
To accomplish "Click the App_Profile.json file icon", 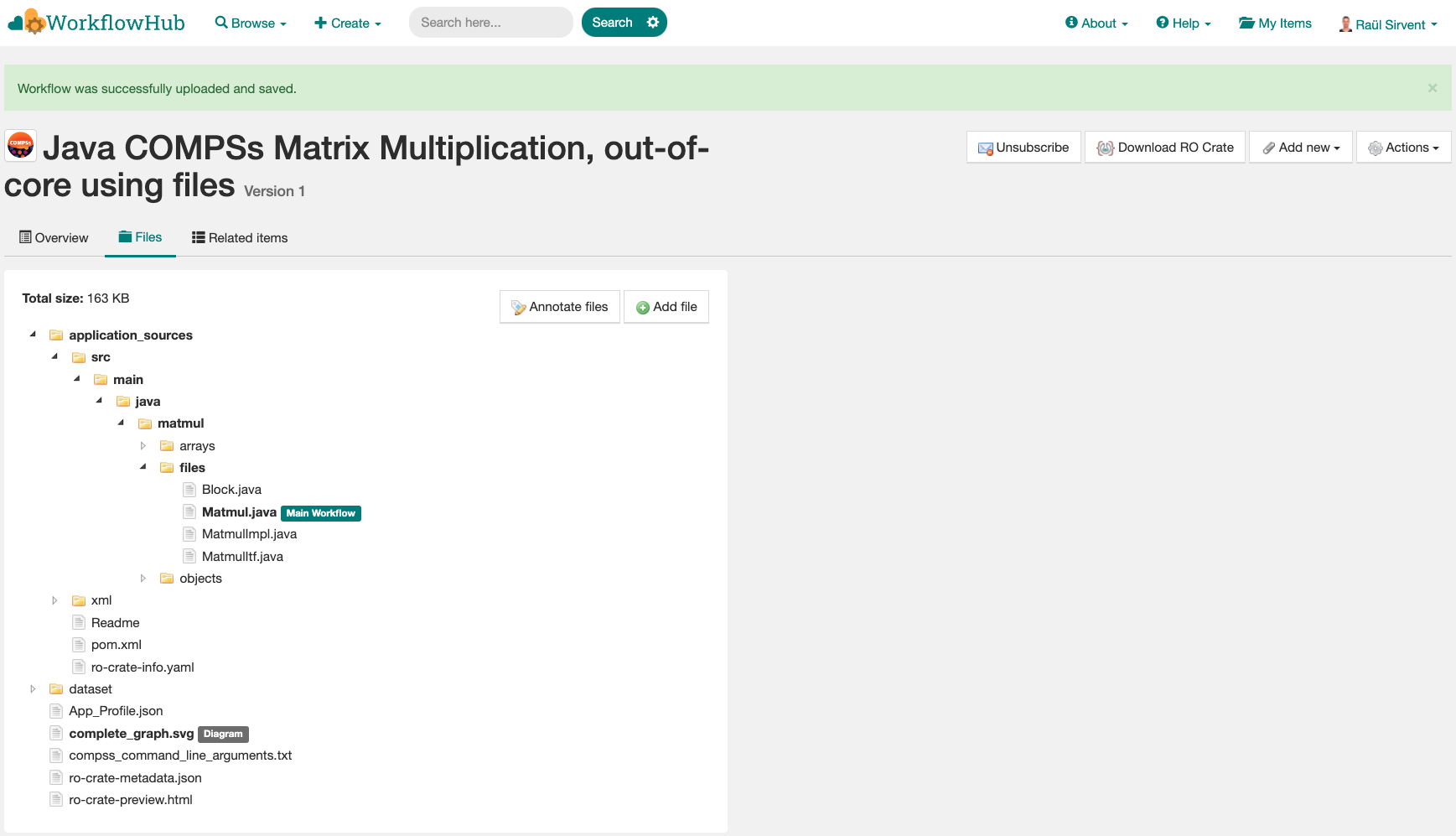I will [x=56, y=711].
